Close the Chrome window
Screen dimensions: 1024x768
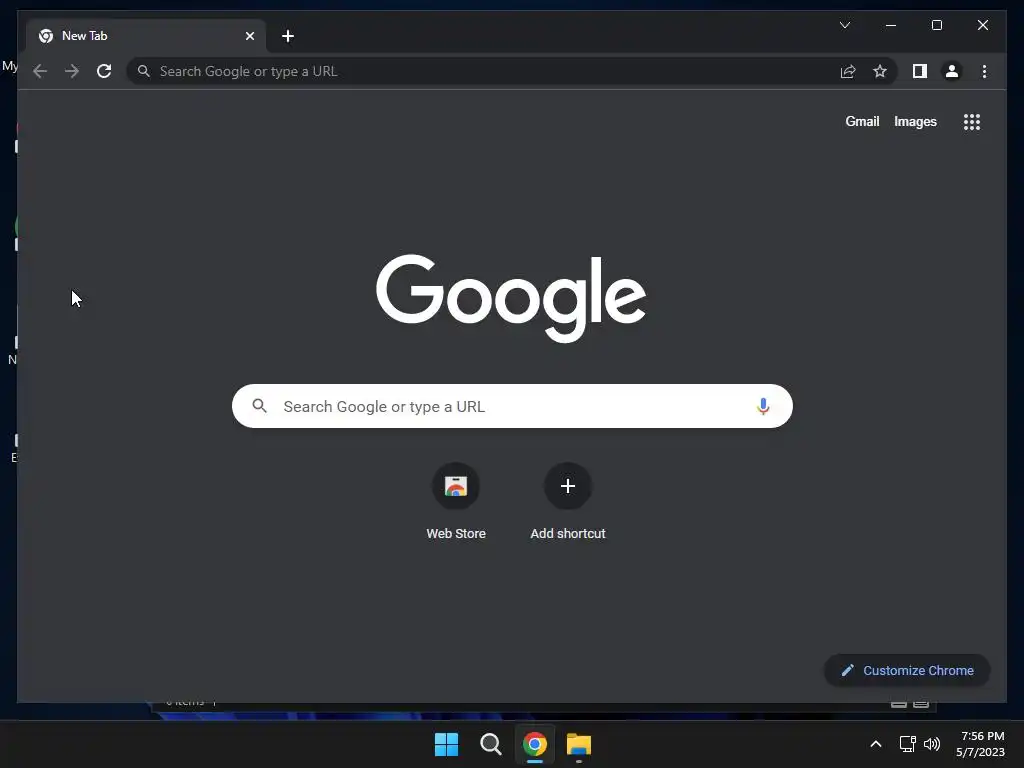pyautogui.click(x=982, y=25)
